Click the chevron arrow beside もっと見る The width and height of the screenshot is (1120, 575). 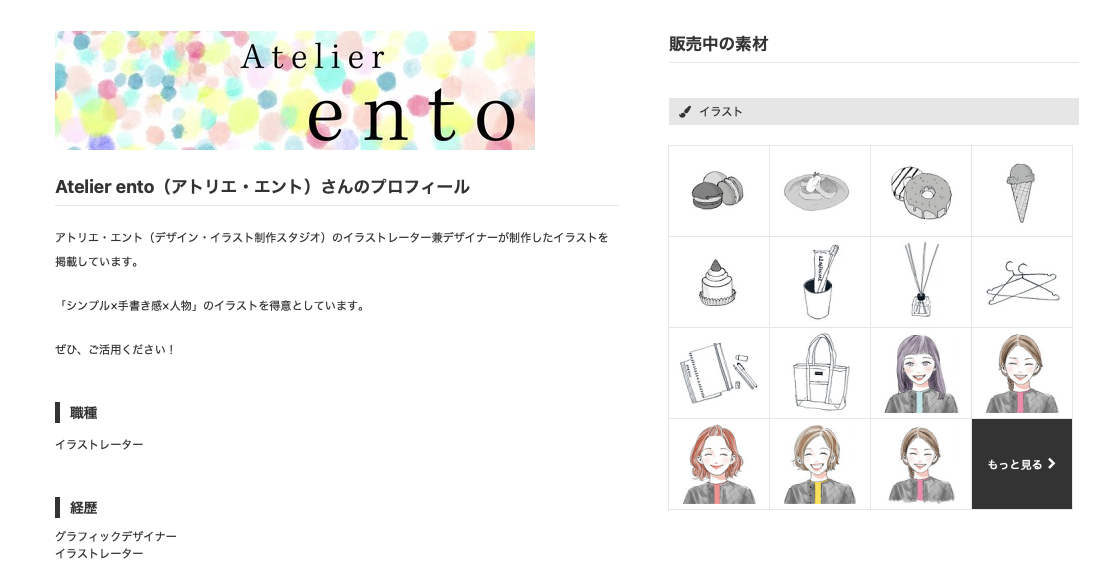[x=1051, y=464]
